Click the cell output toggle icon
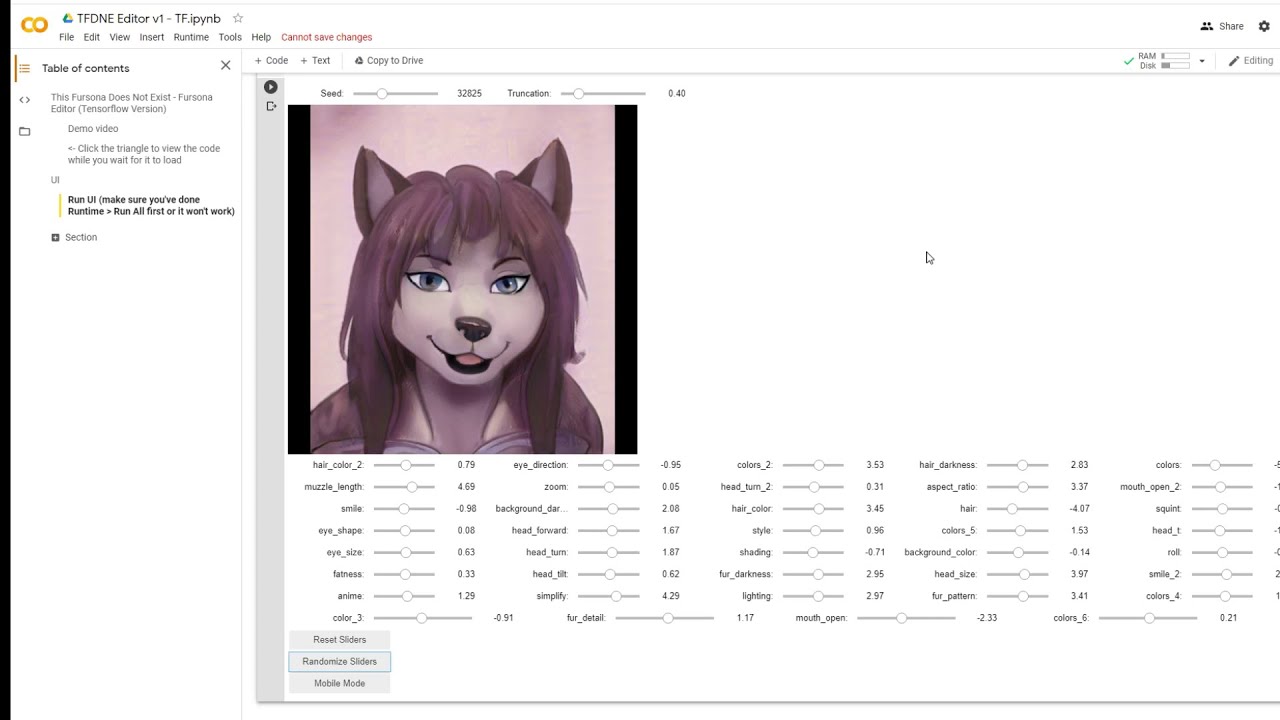This screenshot has height=720, width=1280. point(271,106)
